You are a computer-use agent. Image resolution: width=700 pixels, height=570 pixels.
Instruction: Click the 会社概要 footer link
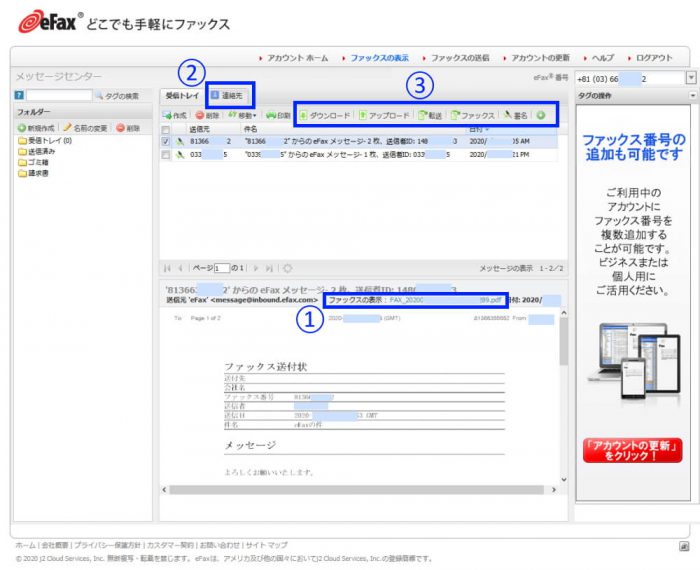point(55,545)
